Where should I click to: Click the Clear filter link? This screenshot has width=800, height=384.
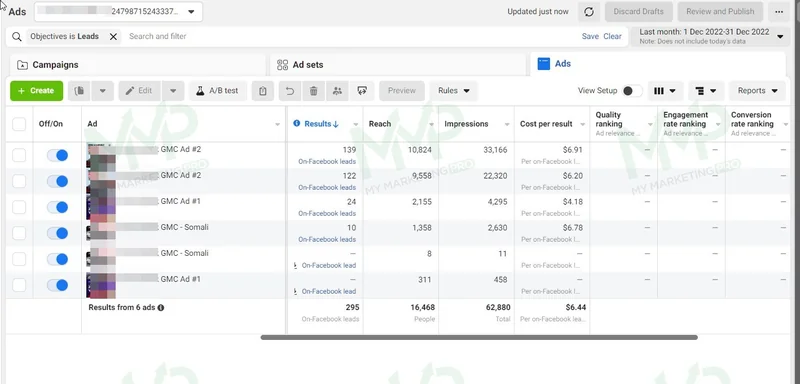(x=612, y=36)
